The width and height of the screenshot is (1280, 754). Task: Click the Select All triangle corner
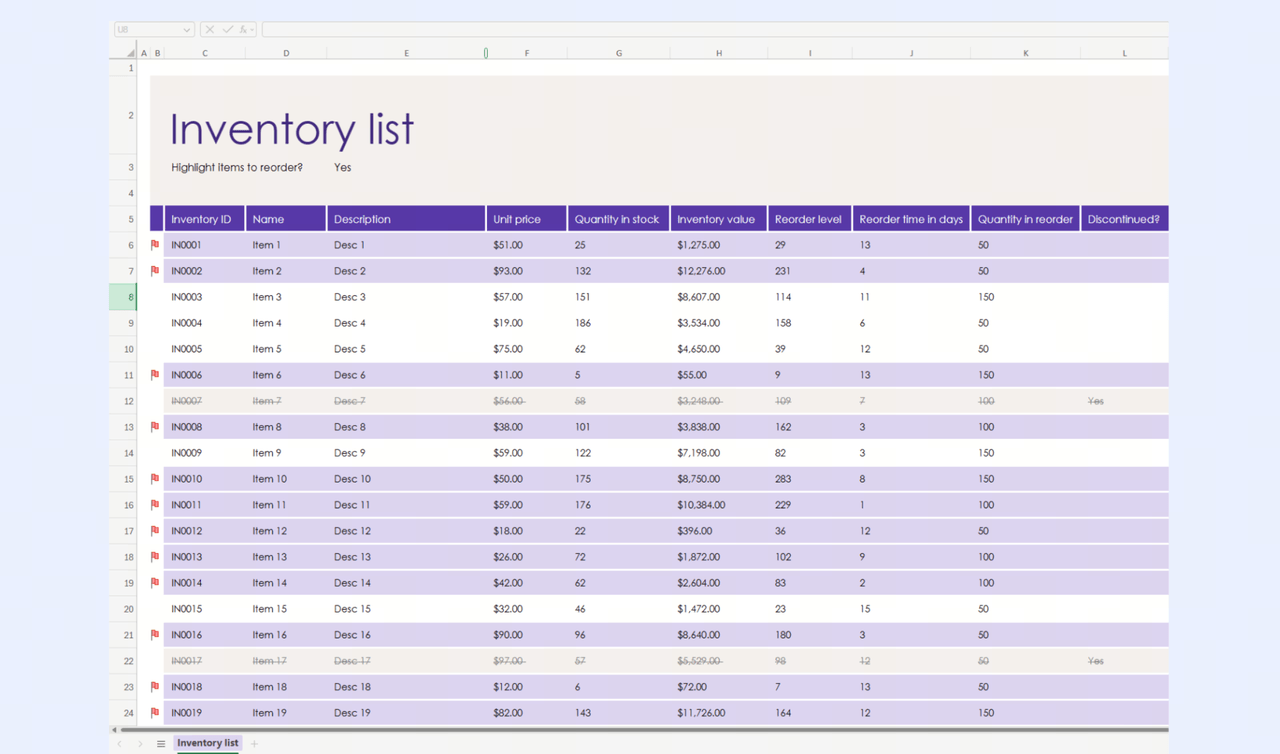coord(130,53)
